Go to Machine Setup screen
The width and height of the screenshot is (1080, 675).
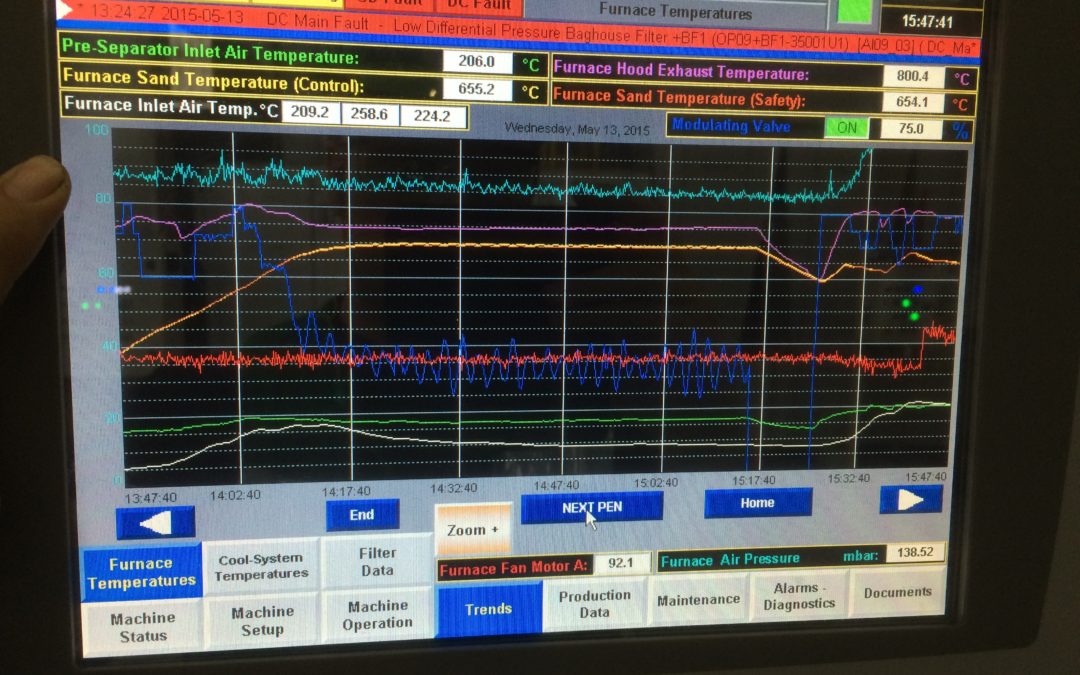262,621
